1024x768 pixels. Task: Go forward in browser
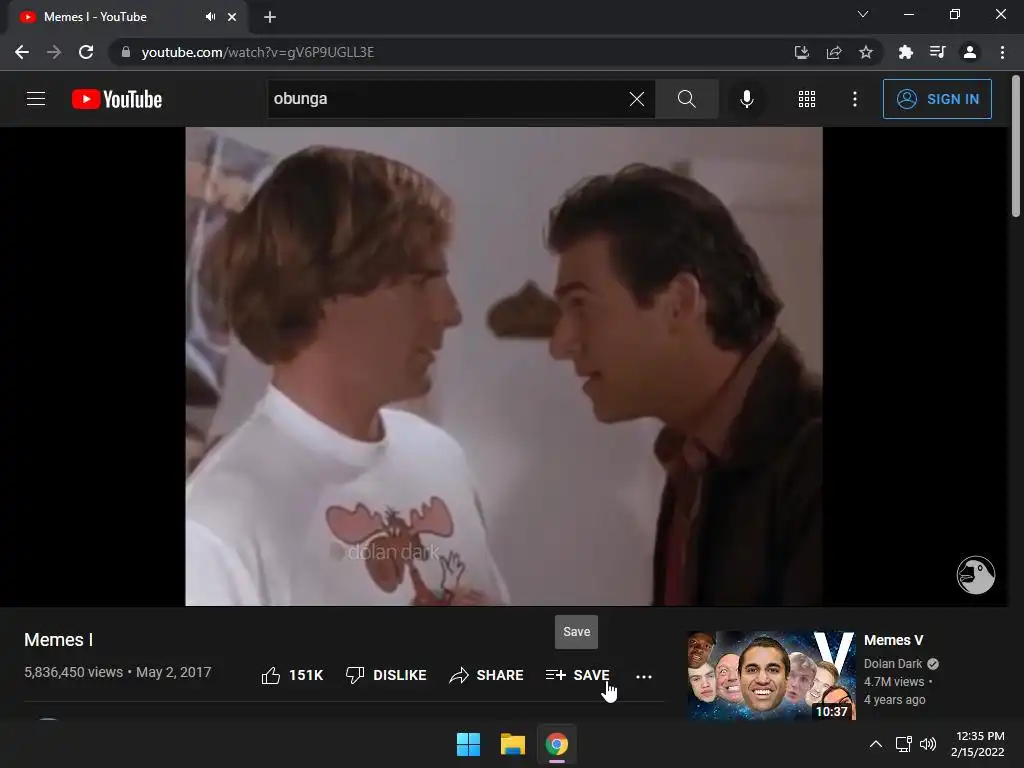click(54, 52)
